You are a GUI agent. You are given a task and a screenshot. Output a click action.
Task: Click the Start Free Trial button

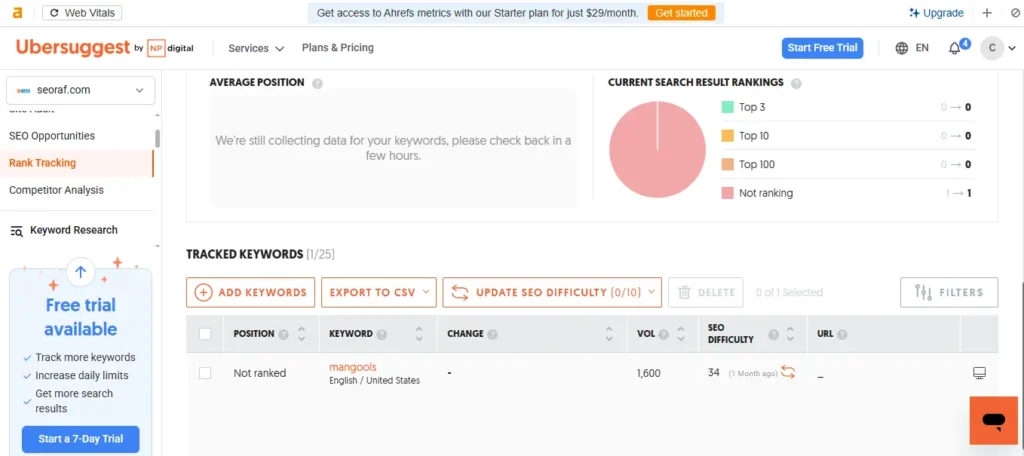(822, 48)
